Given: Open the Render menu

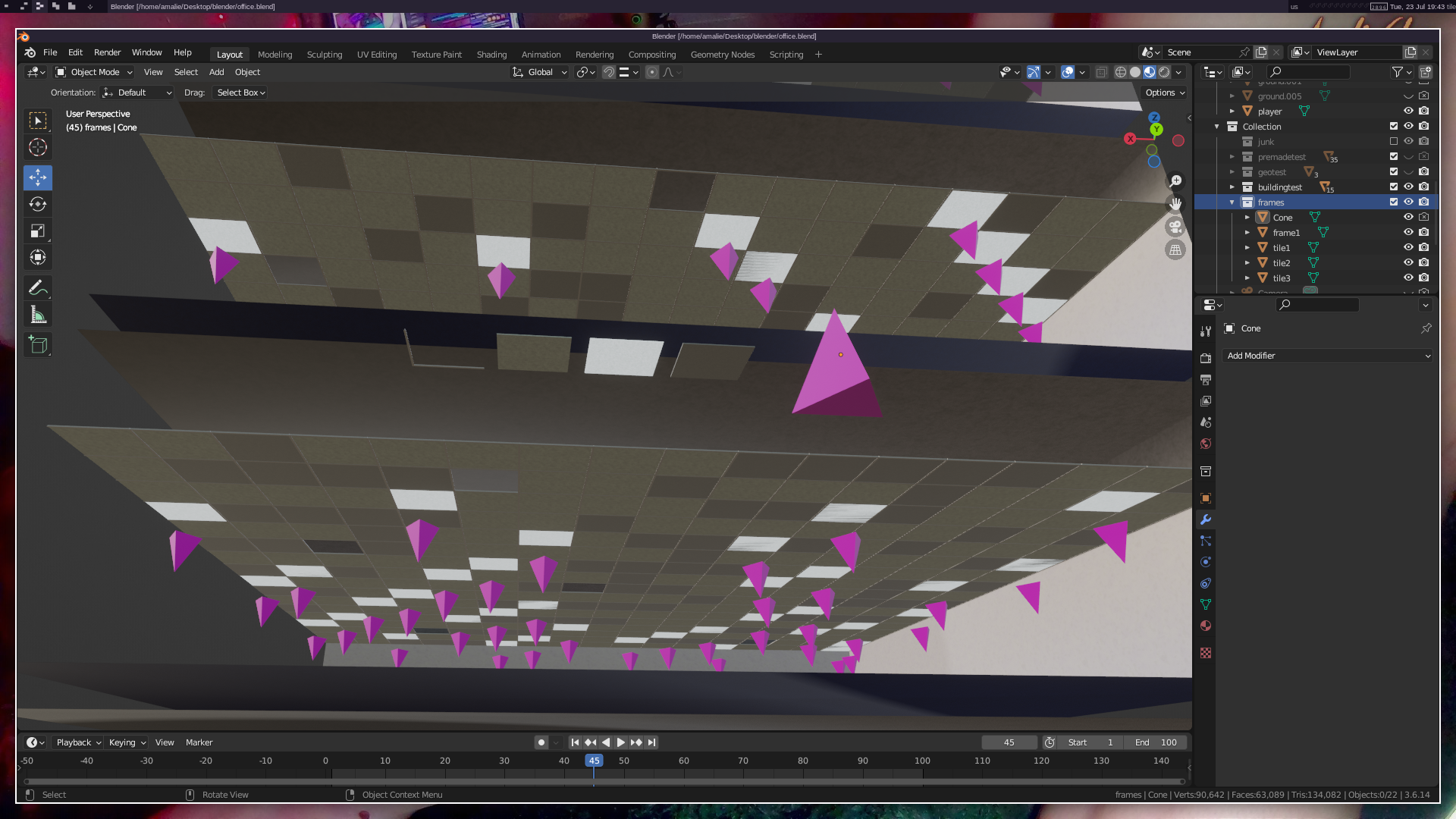Looking at the screenshot, I should 107,52.
